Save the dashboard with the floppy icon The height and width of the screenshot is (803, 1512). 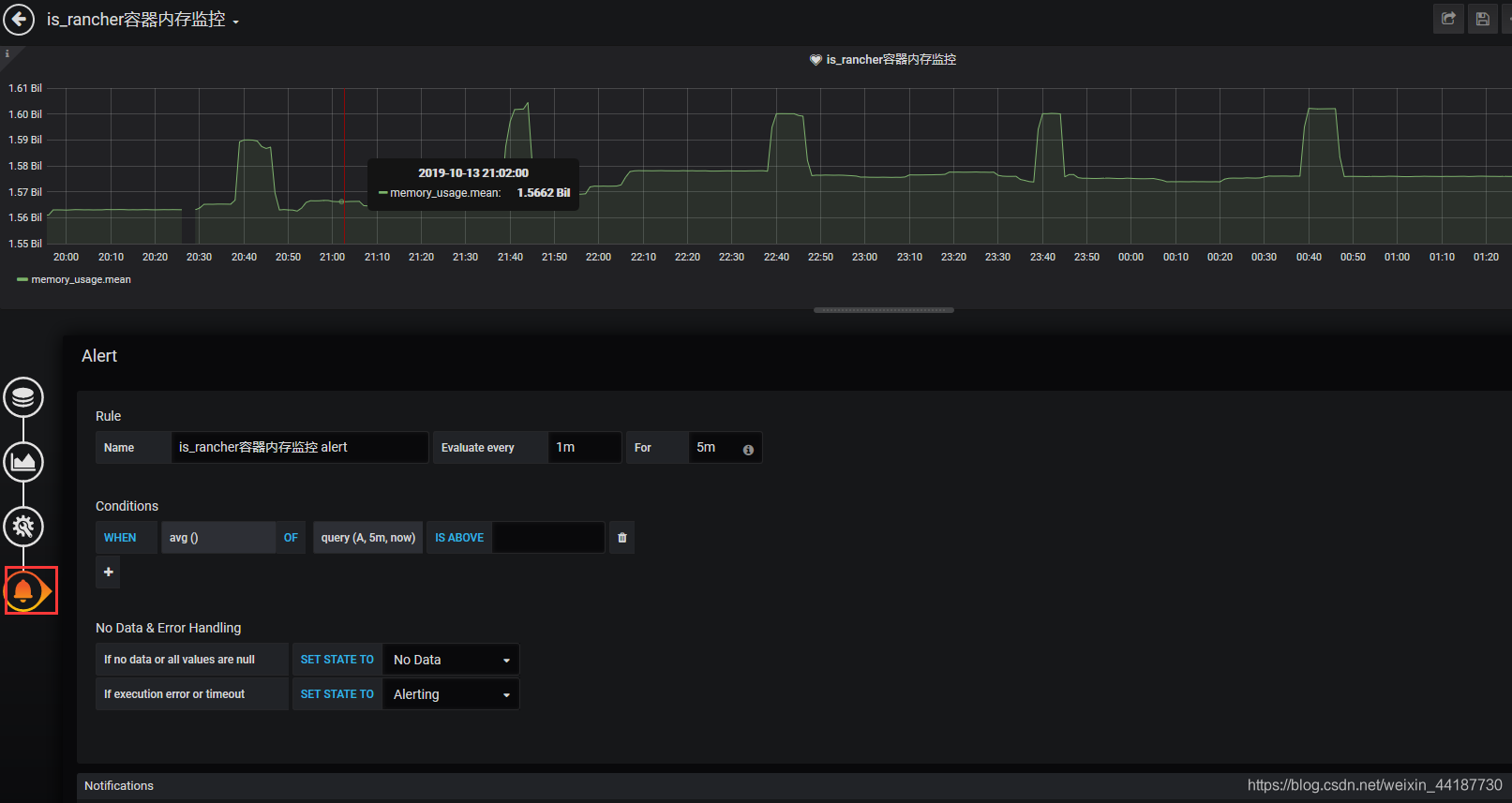(1483, 19)
